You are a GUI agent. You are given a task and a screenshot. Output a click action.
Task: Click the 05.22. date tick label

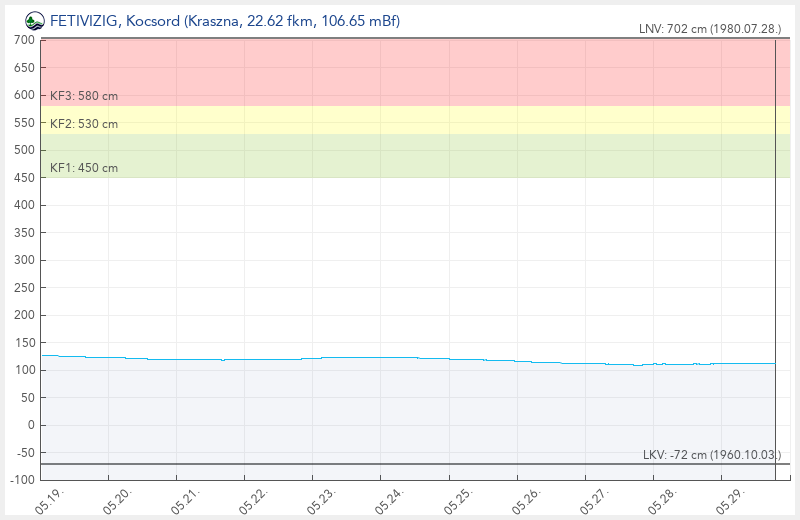pos(253,501)
